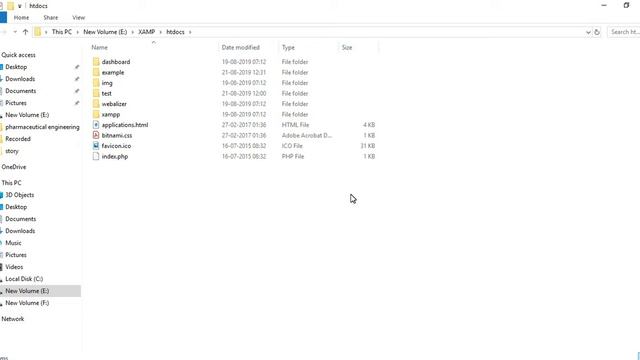Click the 'HTML File' type cell
The image size is (640, 360).
[295, 125]
